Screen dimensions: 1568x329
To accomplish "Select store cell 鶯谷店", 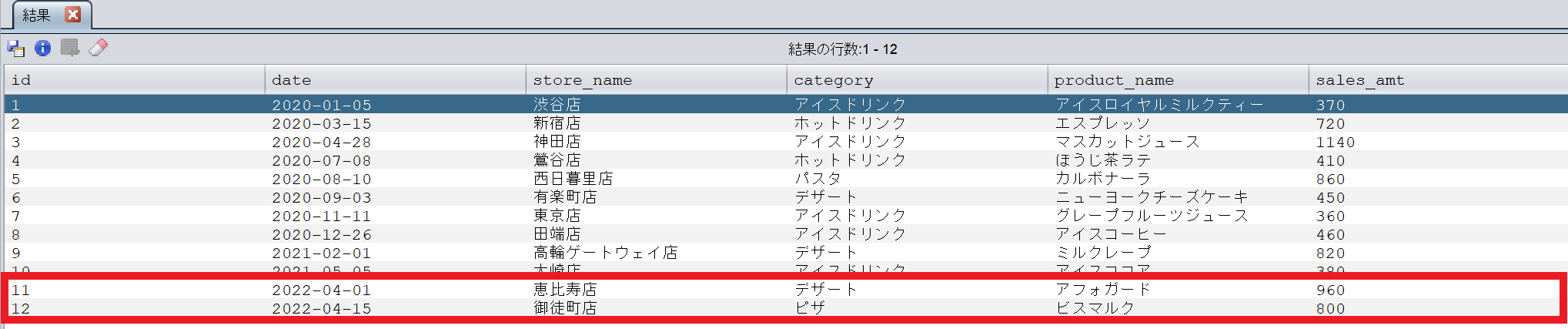I will [x=557, y=160].
